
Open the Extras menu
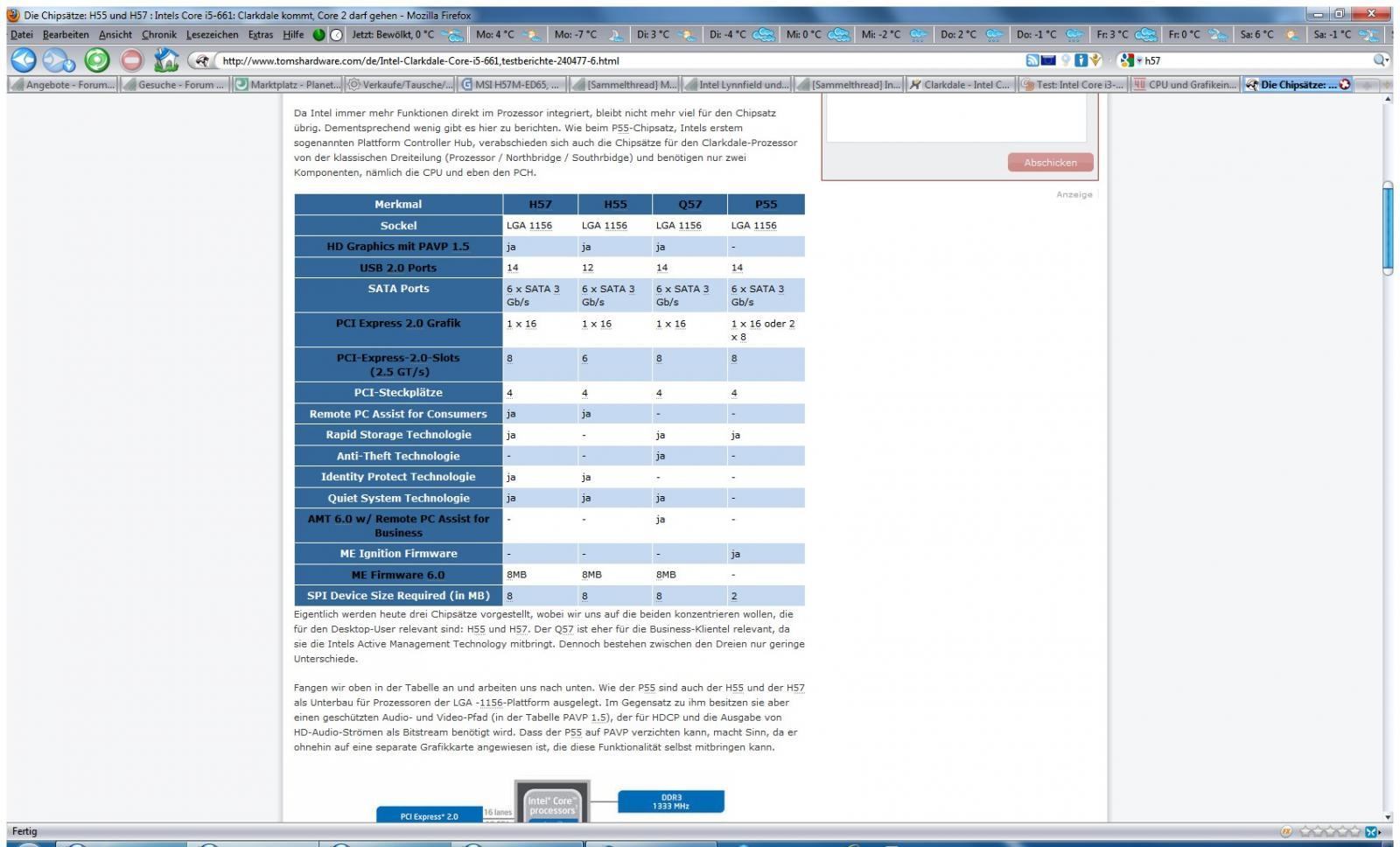(261, 35)
